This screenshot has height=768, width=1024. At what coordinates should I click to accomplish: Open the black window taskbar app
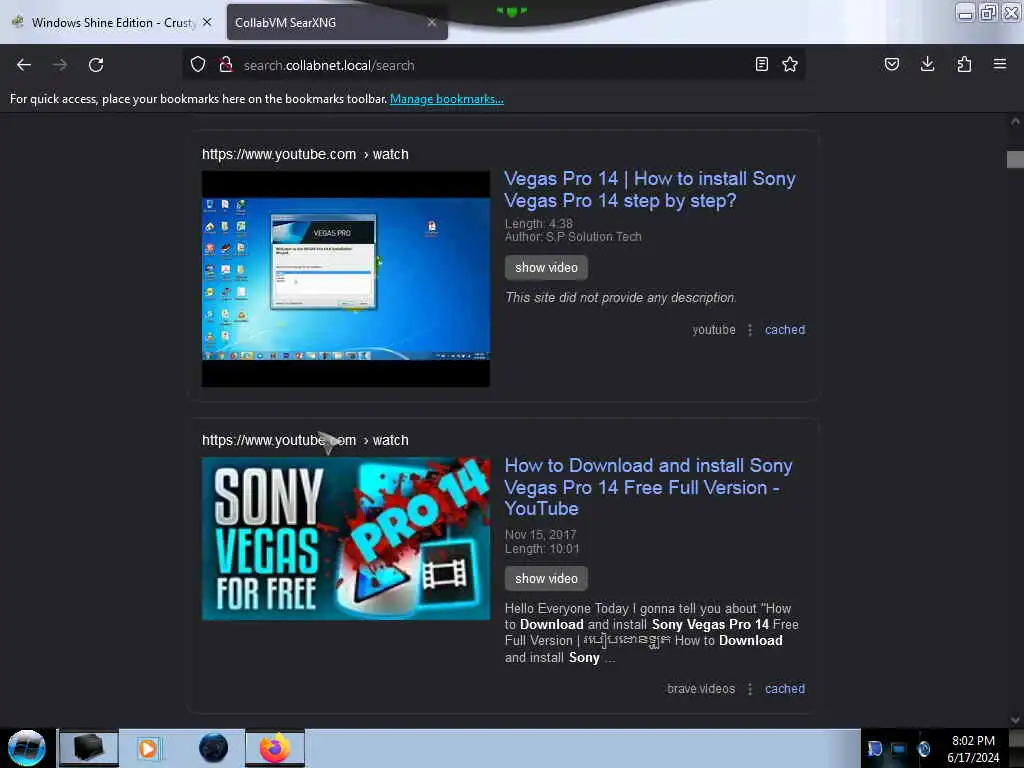pyautogui.click(x=89, y=748)
